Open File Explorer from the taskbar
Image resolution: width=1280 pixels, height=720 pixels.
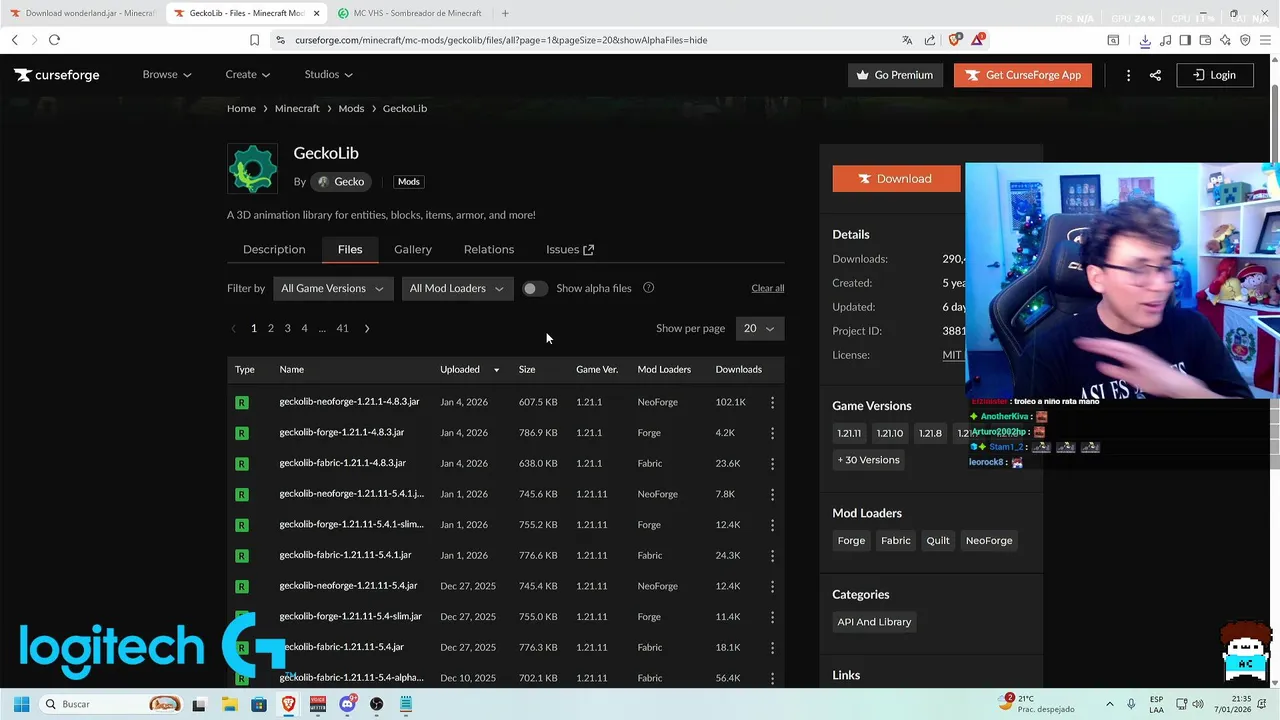point(228,704)
